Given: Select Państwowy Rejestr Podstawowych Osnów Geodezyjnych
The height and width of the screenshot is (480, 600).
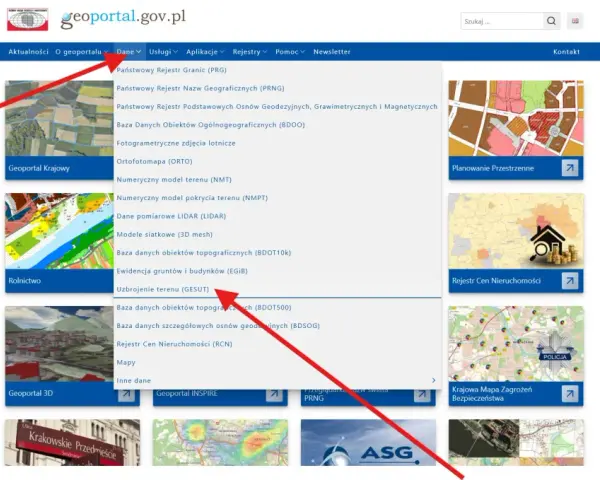Looking at the screenshot, I should [x=277, y=106].
